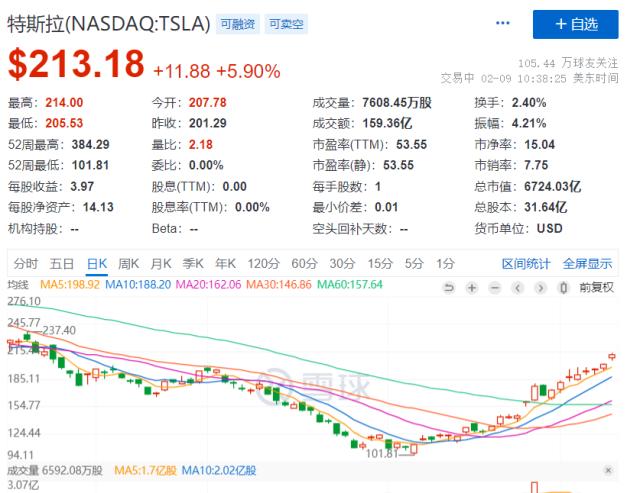The width and height of the screenshot is (640, 493).
Task: Click the 最低 value 205.53
Action: pyautogui.click(x=64, y=123)
